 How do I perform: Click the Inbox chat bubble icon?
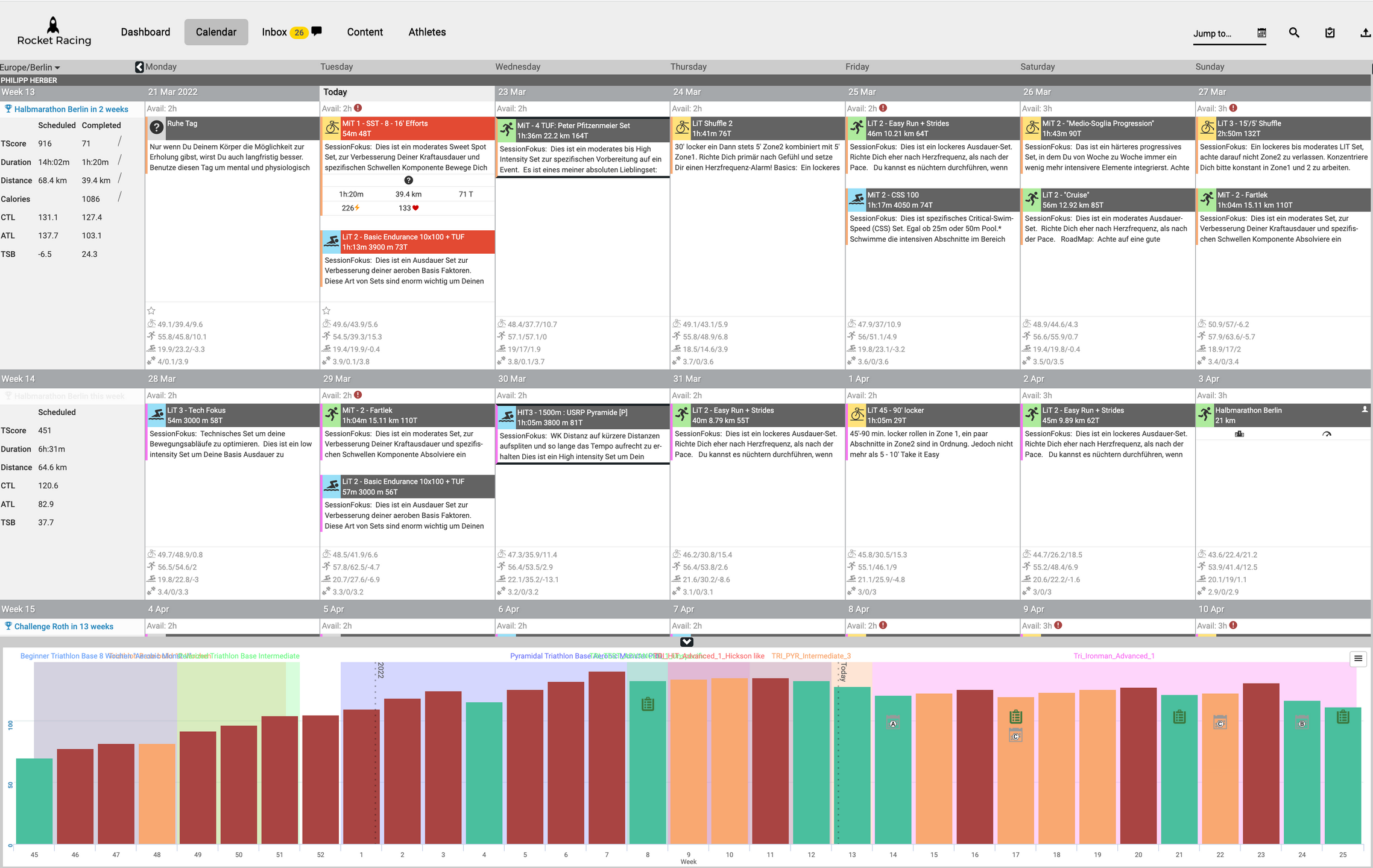[x=317, y=31]
